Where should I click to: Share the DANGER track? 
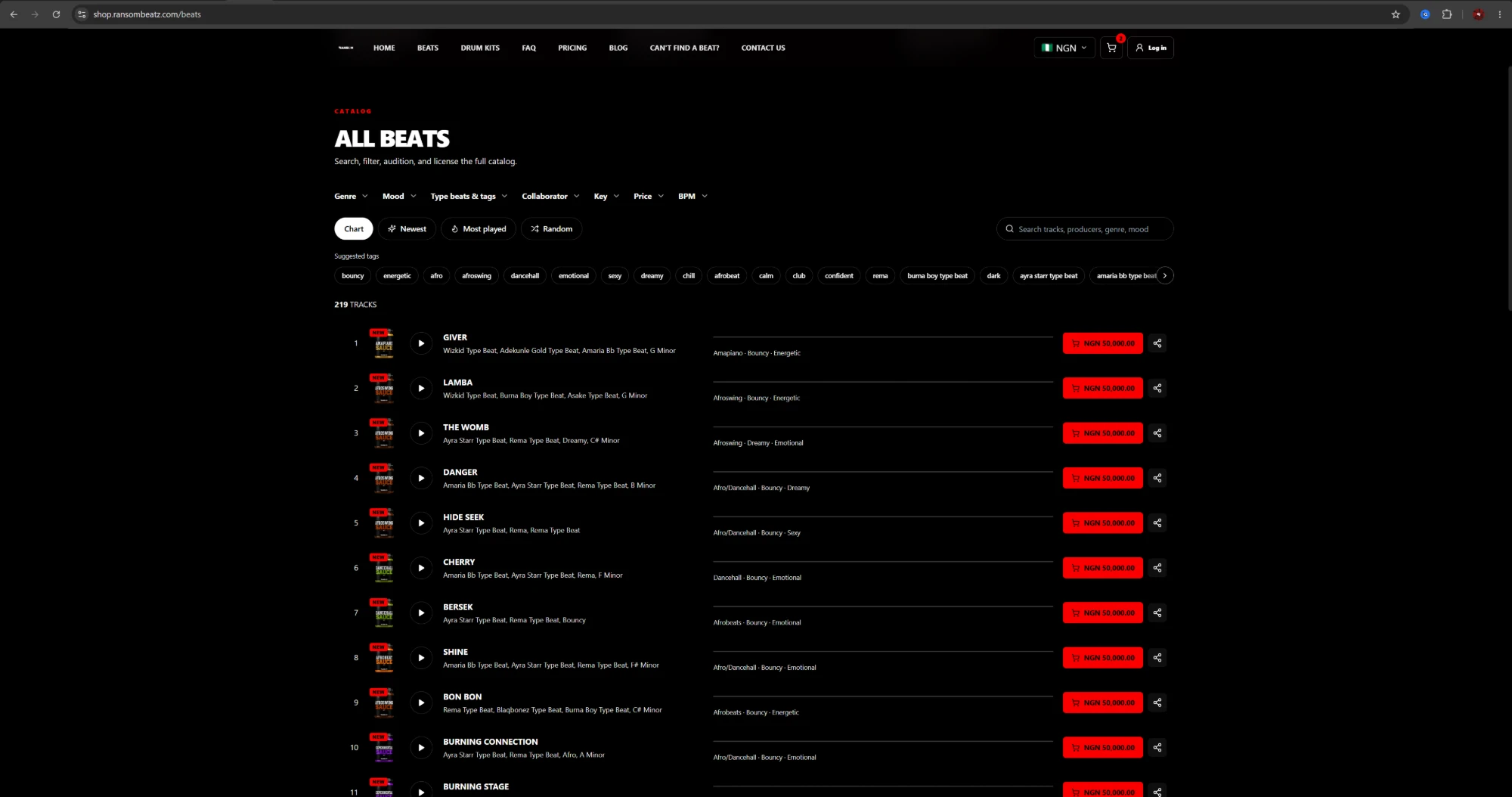pyautogui.click(x=1157, y=478)
